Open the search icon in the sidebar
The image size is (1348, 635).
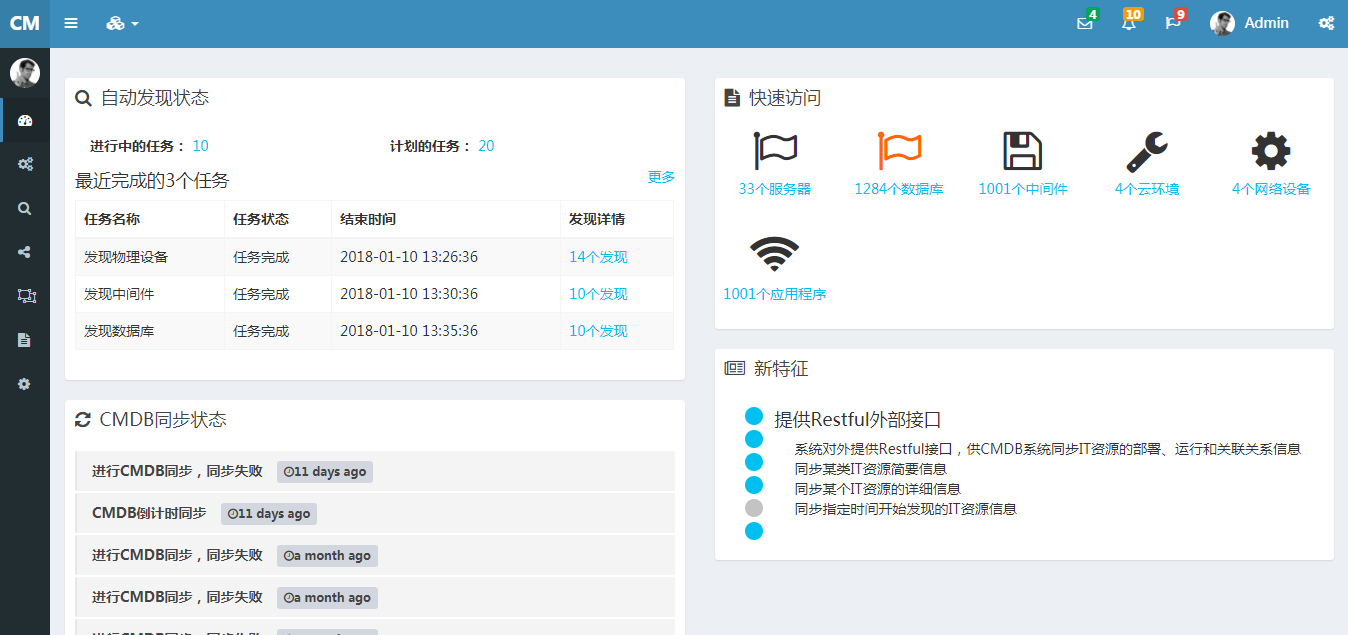coord(23,208)
